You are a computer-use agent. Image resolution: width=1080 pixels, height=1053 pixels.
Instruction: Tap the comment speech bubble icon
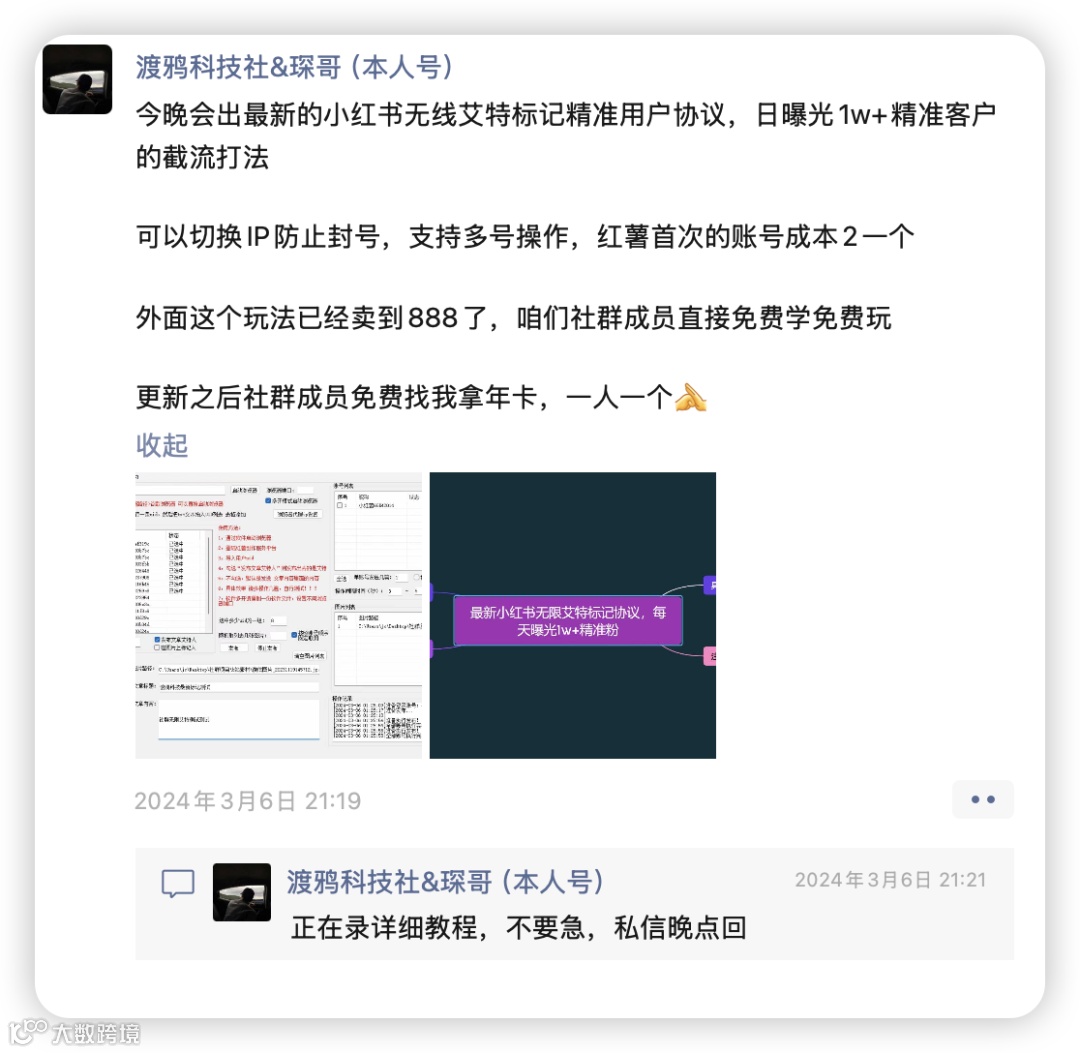point(178,884)
